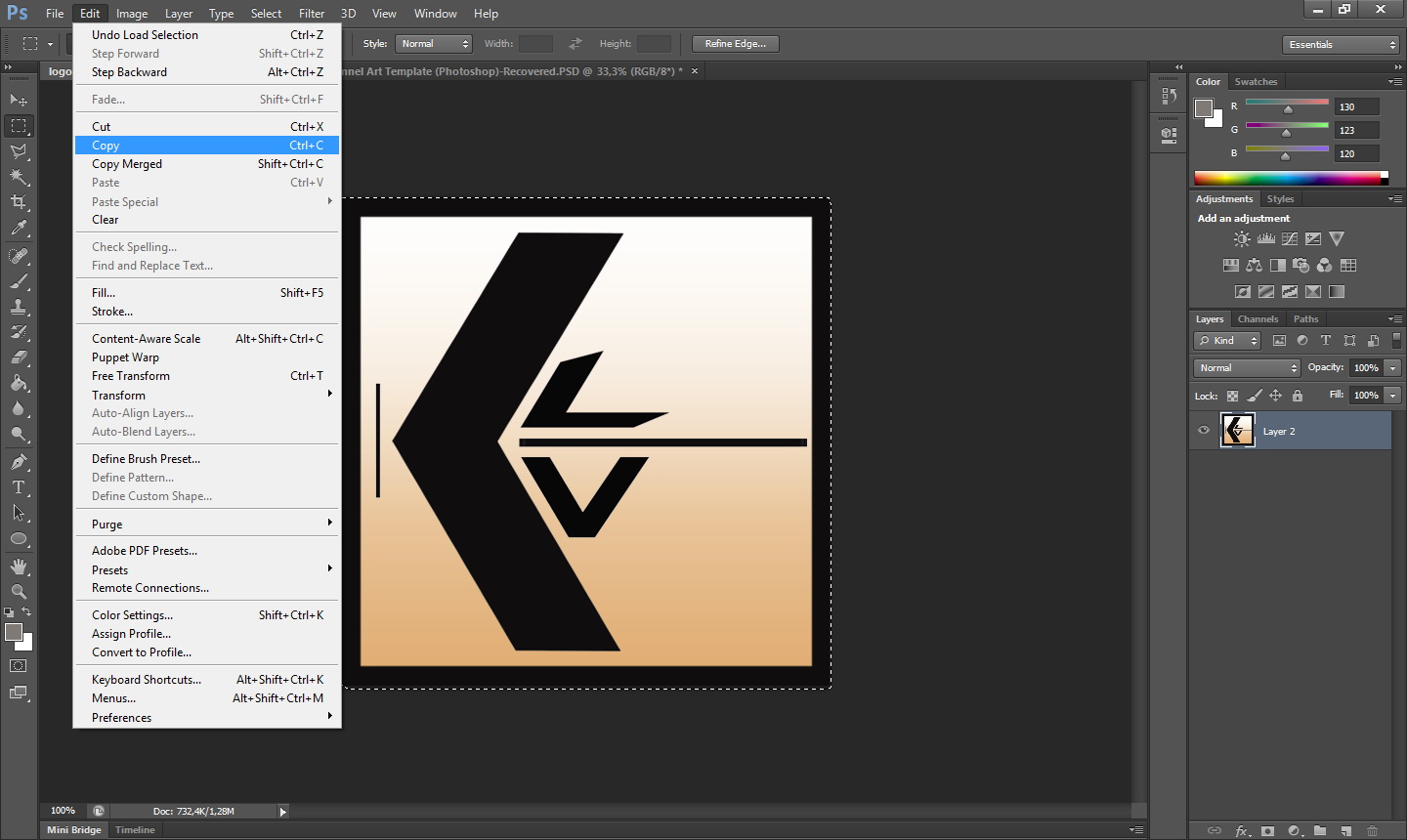Open the Essentials workspace dropdown
Screen dimensions: 1407x840
point(1343,45)
